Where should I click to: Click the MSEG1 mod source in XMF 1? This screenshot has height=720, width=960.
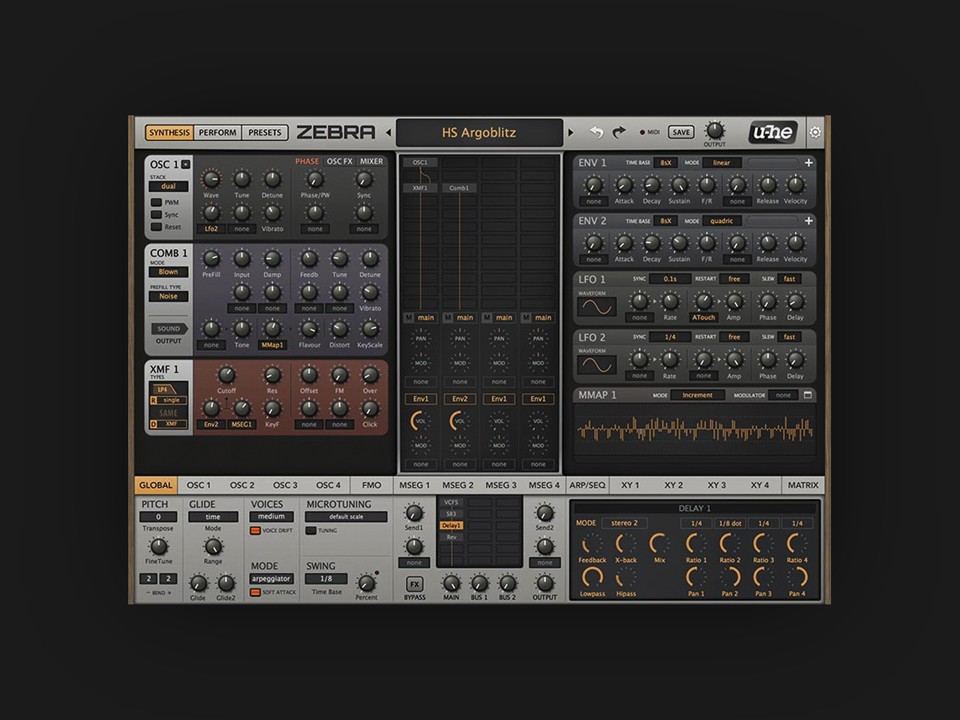click(x=242, y=424)
